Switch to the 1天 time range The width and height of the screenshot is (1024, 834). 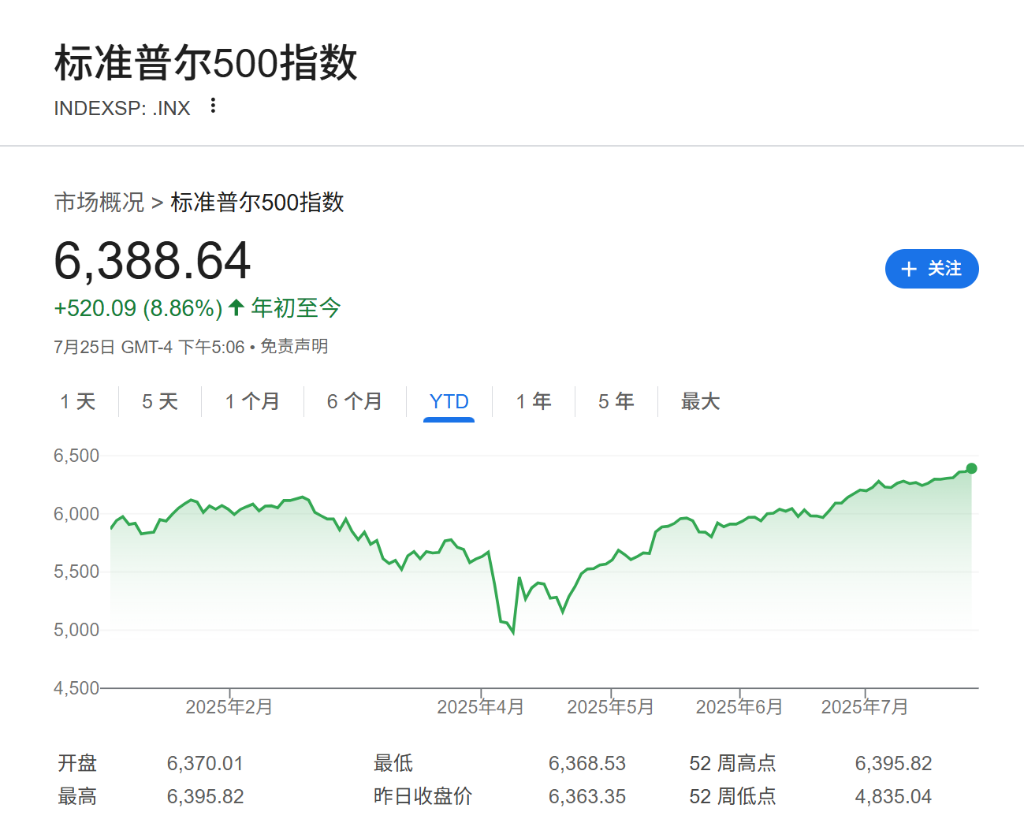tap(78, 401)
